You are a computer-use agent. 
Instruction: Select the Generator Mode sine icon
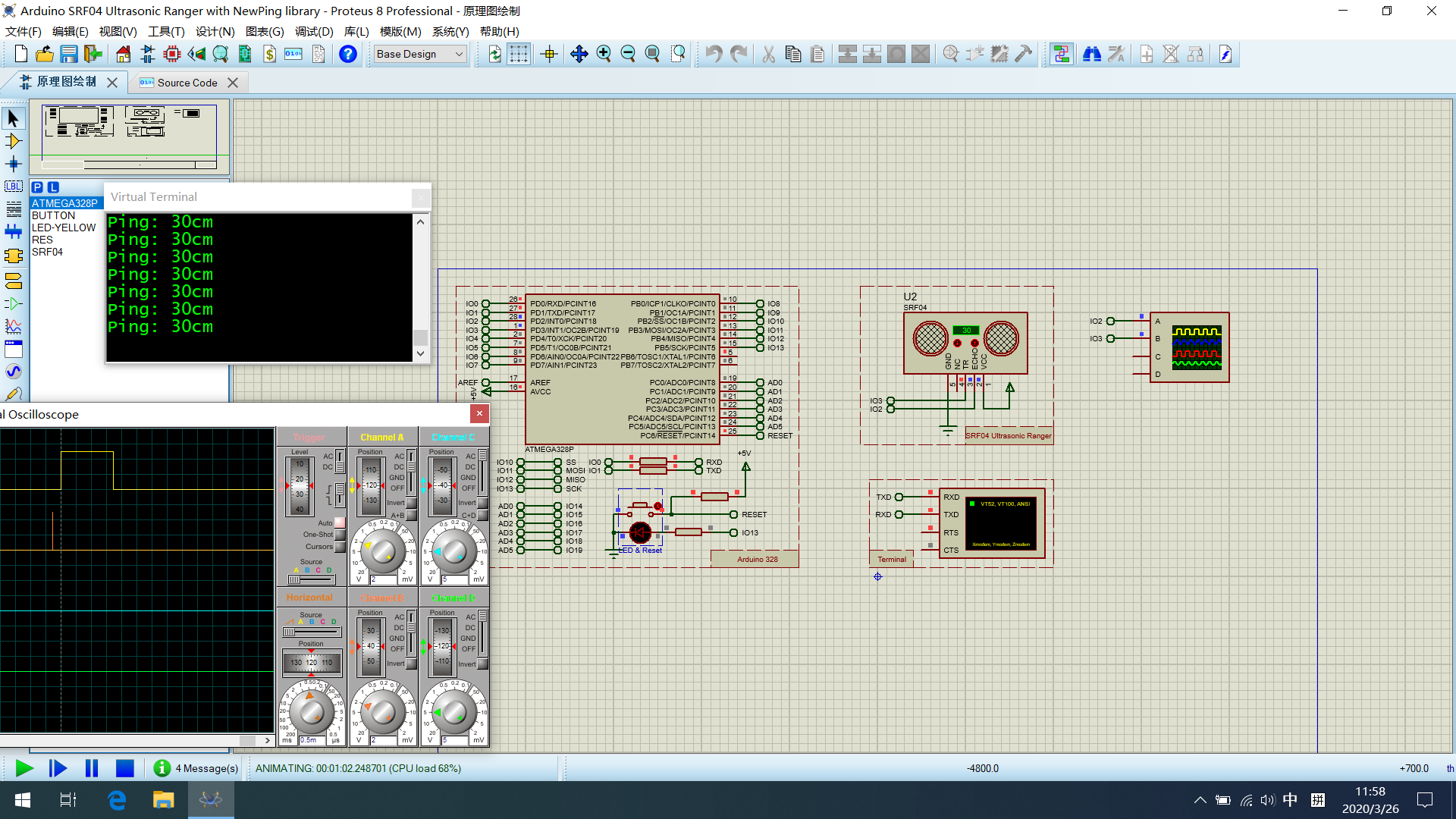[x=13, y=372]
